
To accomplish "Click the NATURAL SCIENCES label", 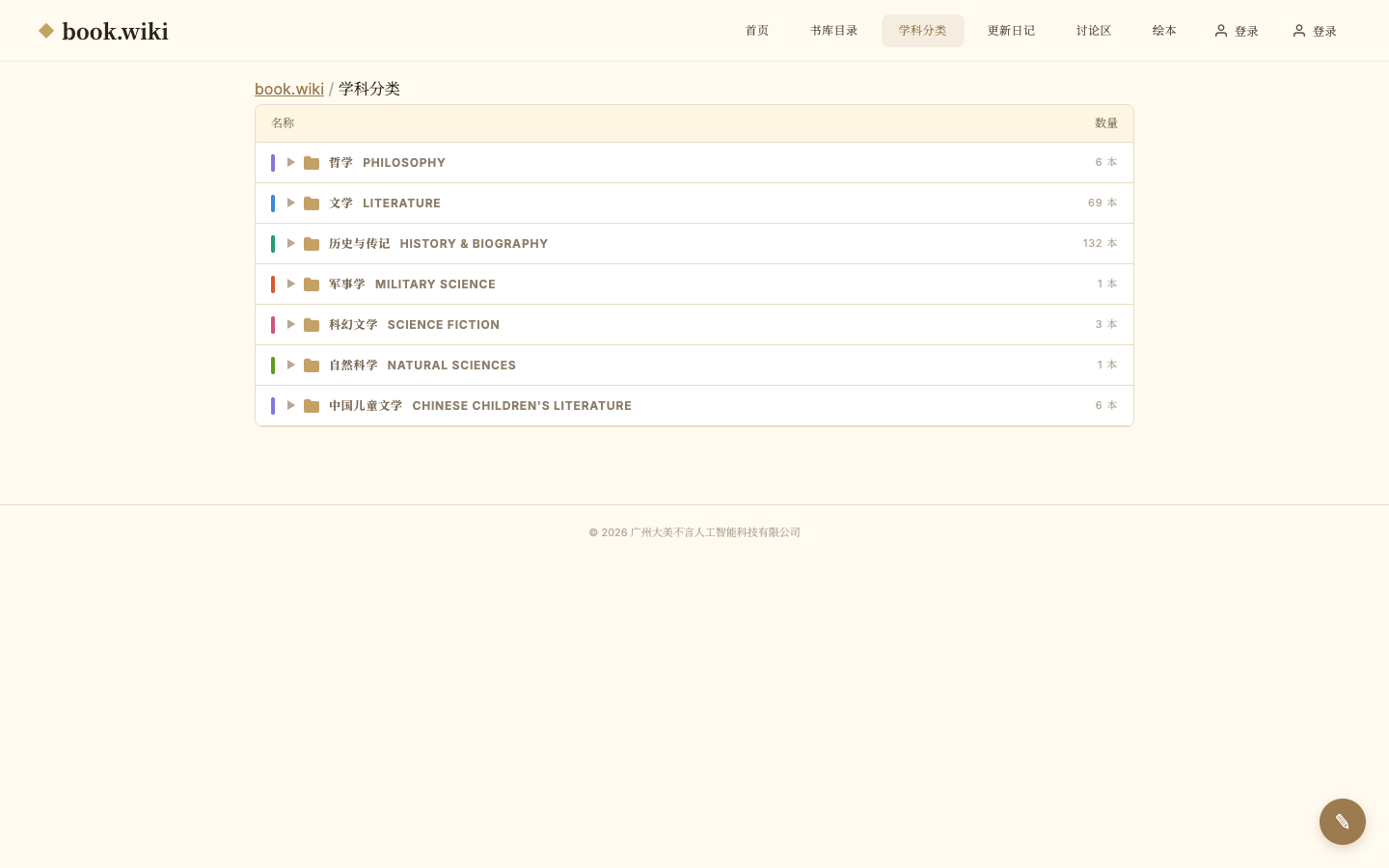I will (x=451, y=366).
